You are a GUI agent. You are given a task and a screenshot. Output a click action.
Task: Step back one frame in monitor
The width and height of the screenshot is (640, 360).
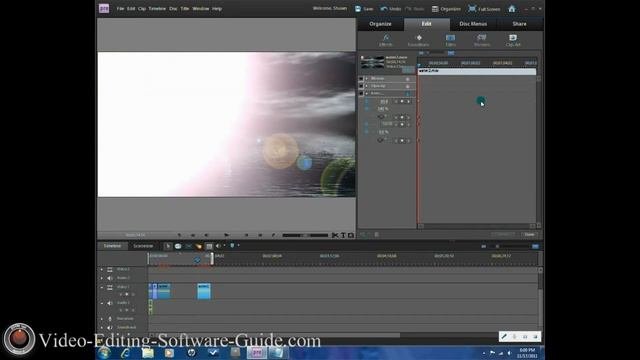point(206,235)
